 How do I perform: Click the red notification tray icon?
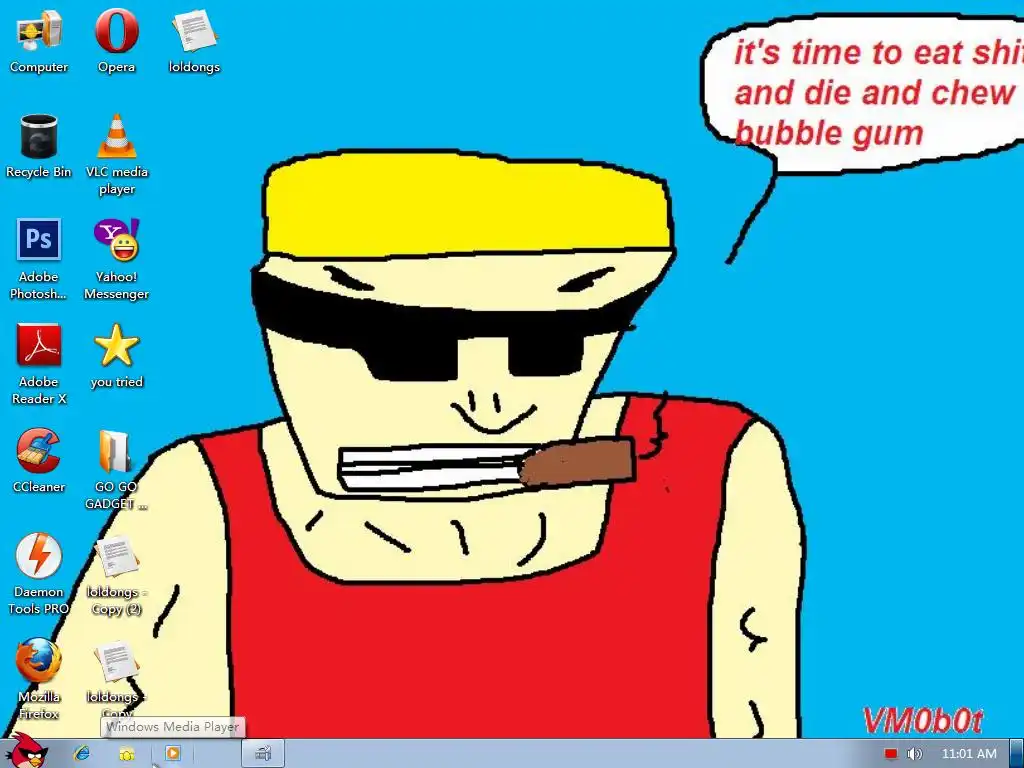[x=891, y=754]
